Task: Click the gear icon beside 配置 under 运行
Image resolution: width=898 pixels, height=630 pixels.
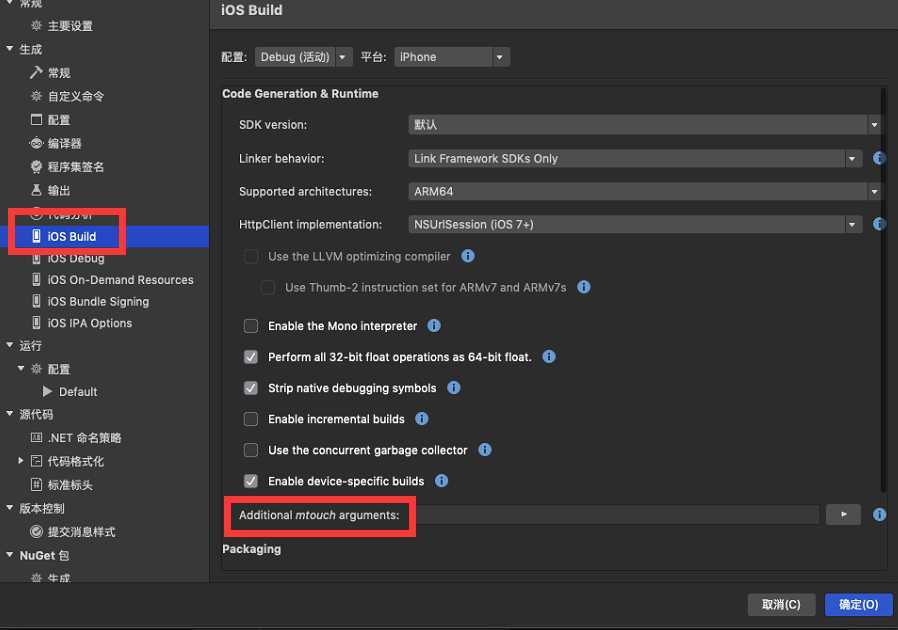Action: coord(36,369)
